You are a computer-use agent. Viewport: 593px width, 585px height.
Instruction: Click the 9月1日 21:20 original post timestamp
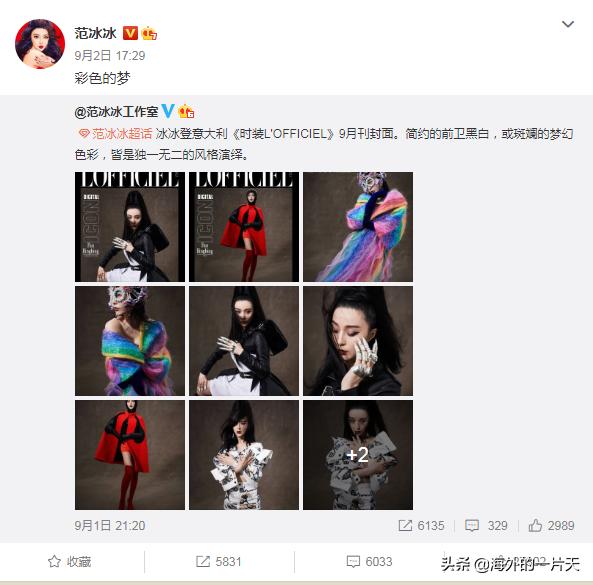click(x=110, y=525)
